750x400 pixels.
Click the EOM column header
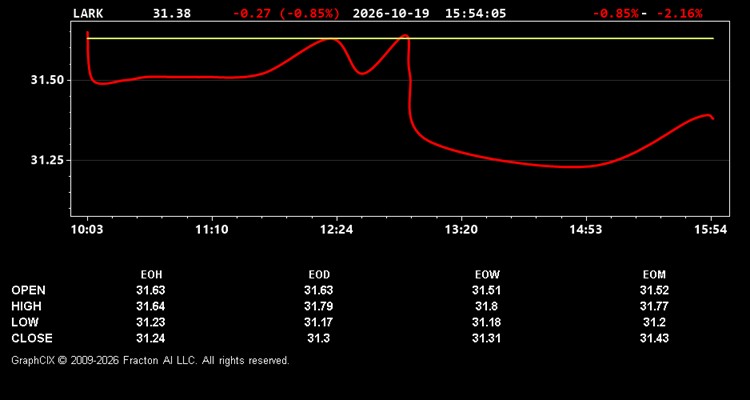654,275
